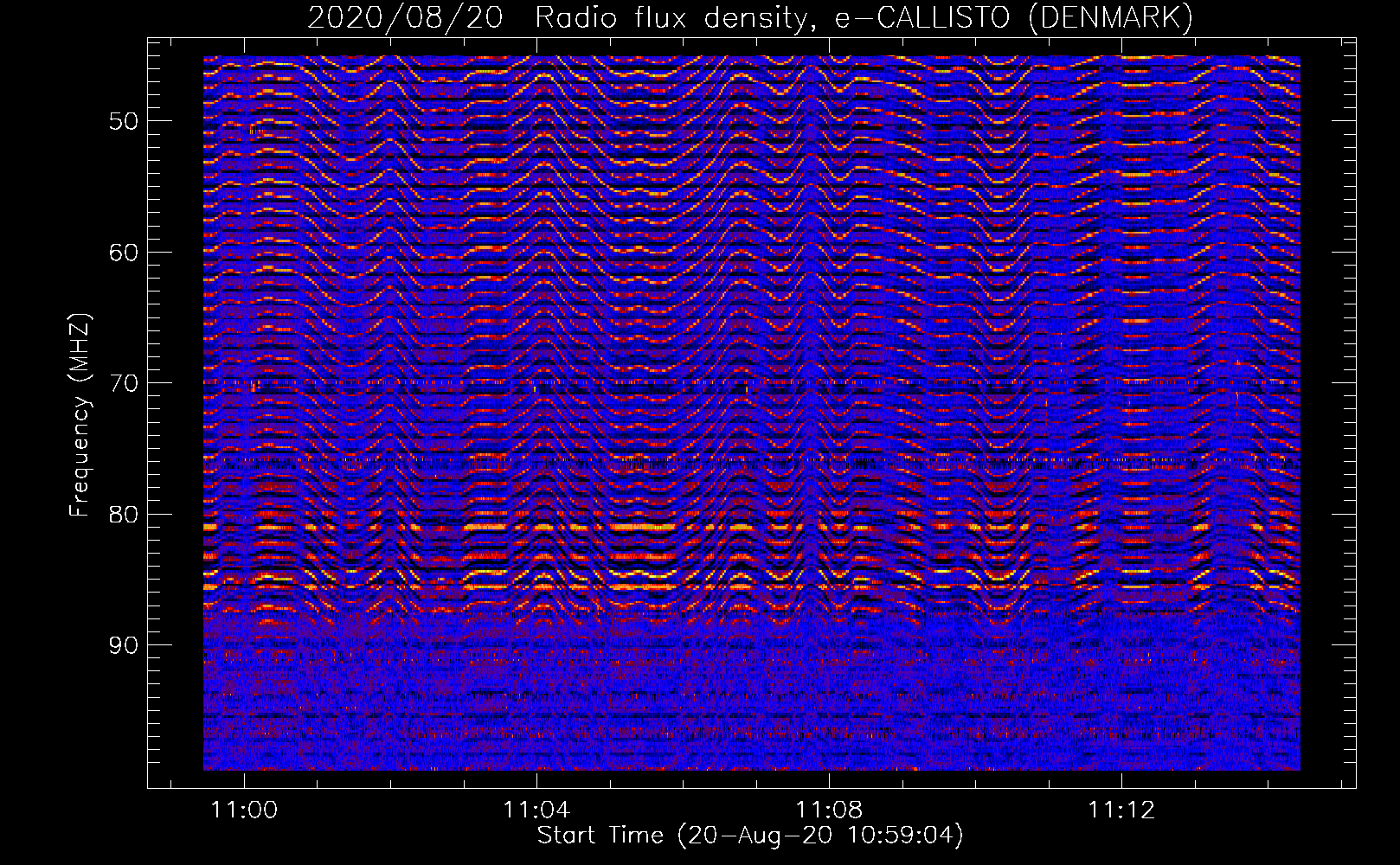
Task: Click the plot title 'Radio flux density, e-CALLISTO (DENMARK)'
Action: point(864,17)
